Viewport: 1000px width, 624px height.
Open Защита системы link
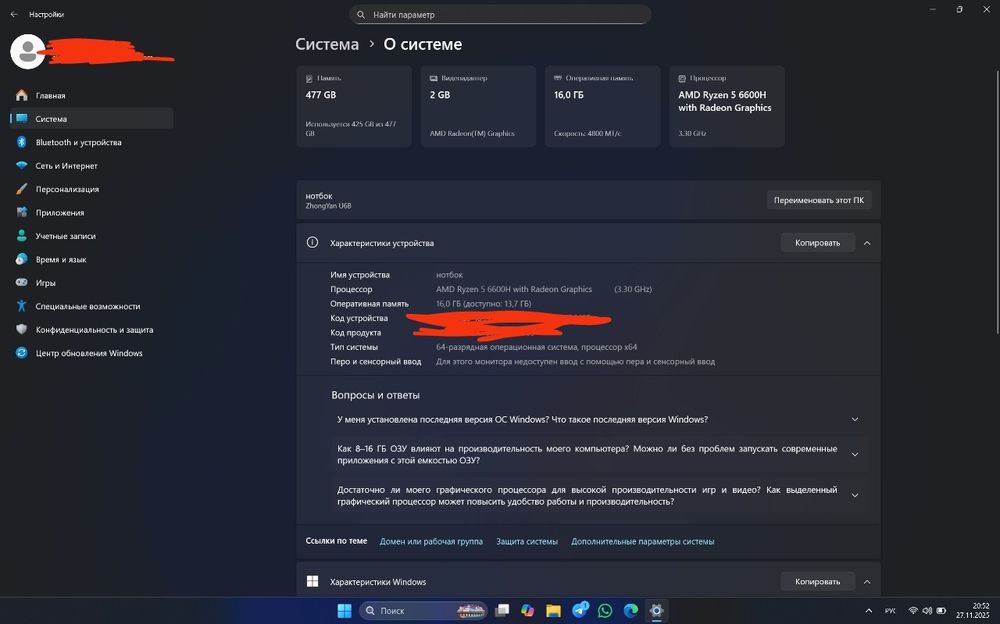pyautogui.click(x=527, y=542)
